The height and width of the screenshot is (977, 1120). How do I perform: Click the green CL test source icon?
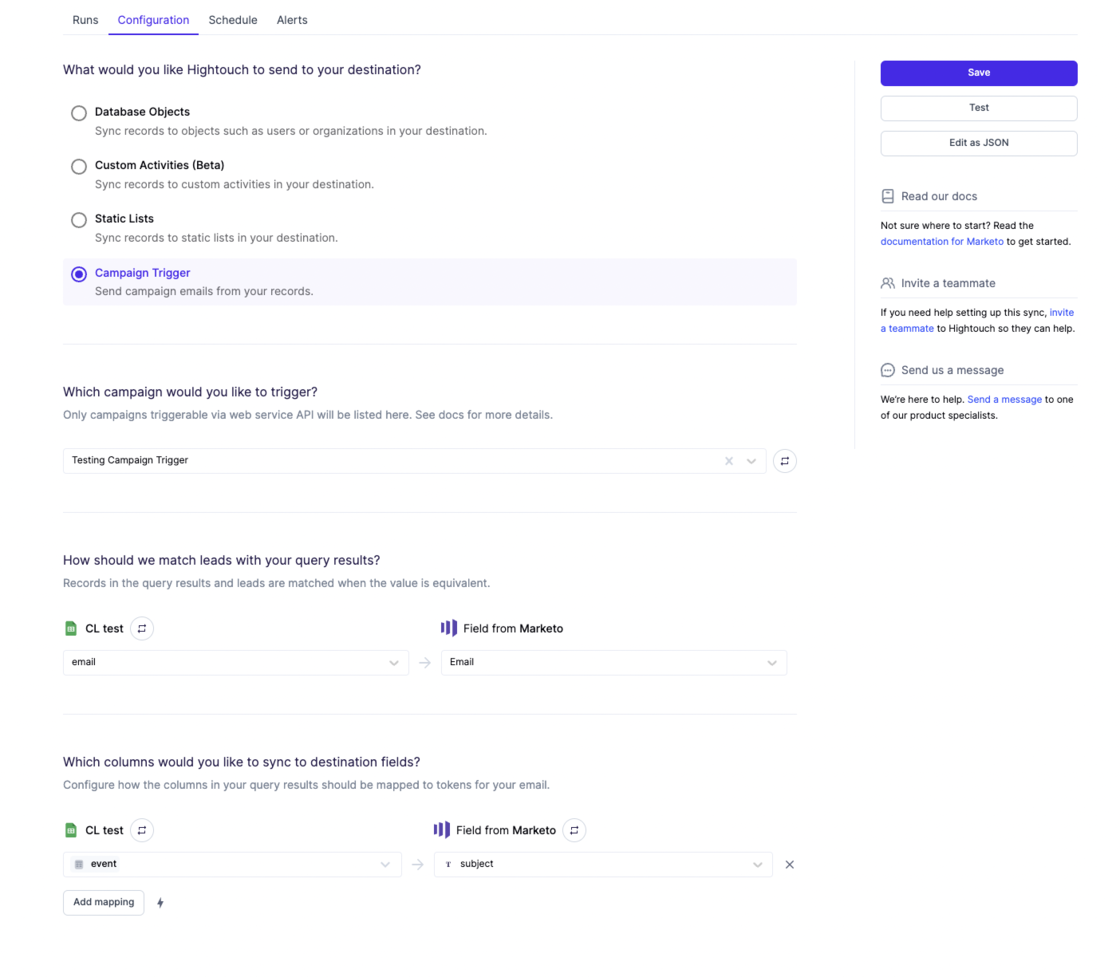point(70,628)
